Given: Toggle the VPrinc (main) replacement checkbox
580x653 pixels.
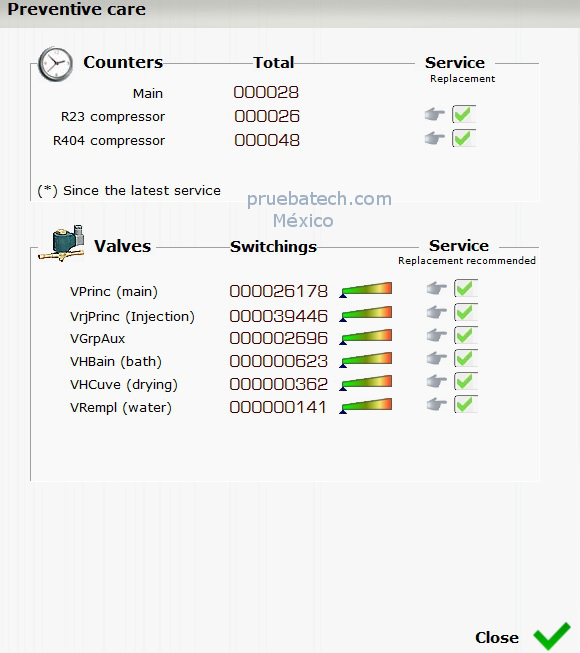Looking at the screenshot, I should point(466,288).
